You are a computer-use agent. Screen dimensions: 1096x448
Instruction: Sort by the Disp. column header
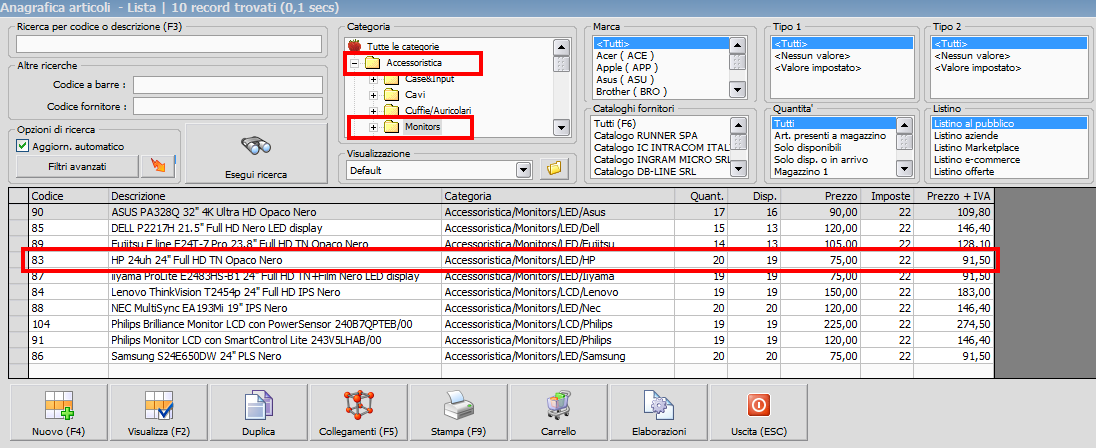[754, 196]
